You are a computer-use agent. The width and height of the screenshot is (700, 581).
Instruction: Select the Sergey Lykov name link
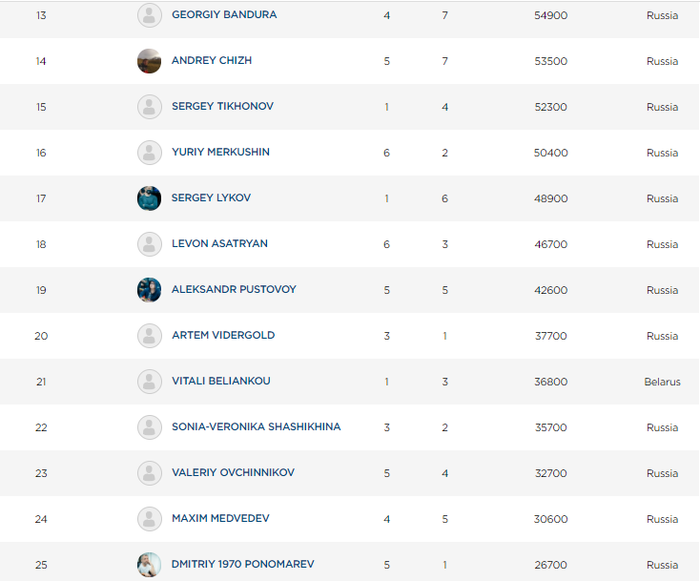(211, 198)
